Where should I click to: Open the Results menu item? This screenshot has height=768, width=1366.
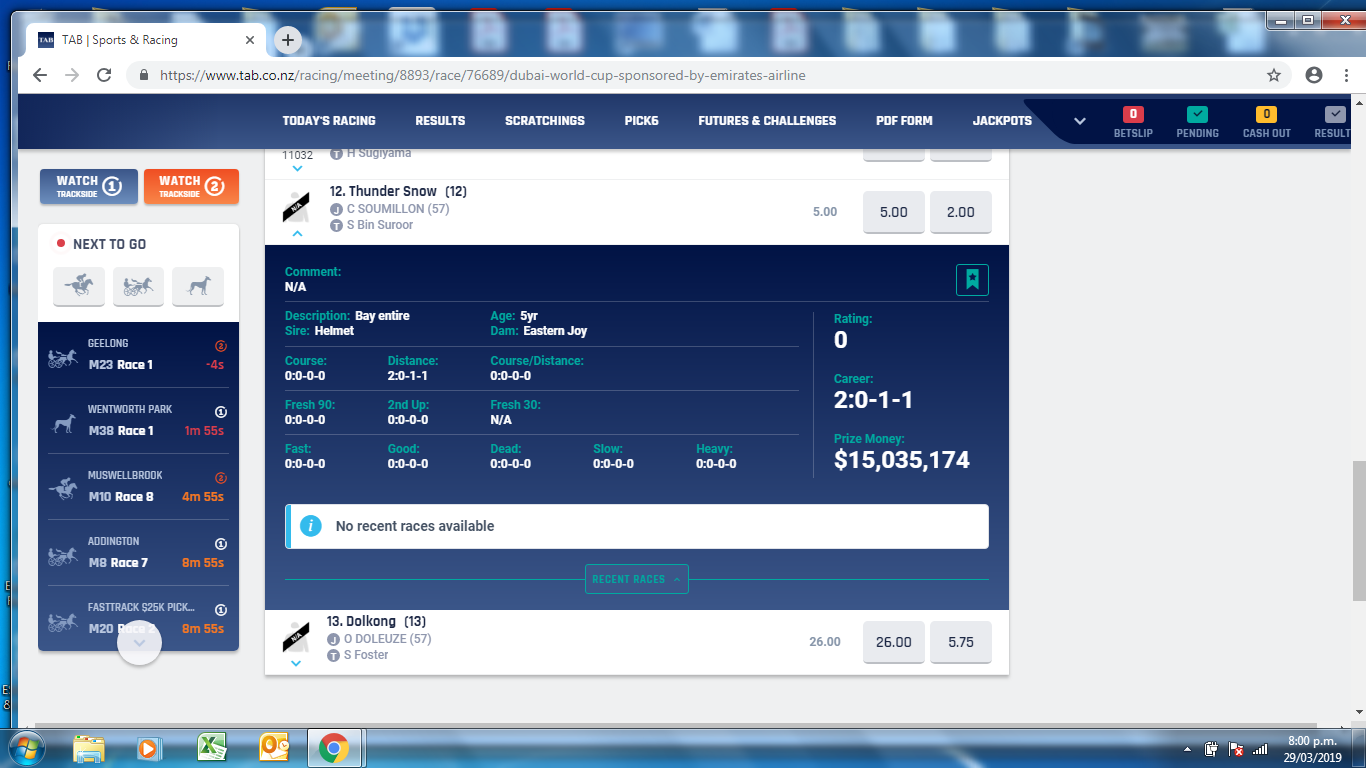point(440,121)
